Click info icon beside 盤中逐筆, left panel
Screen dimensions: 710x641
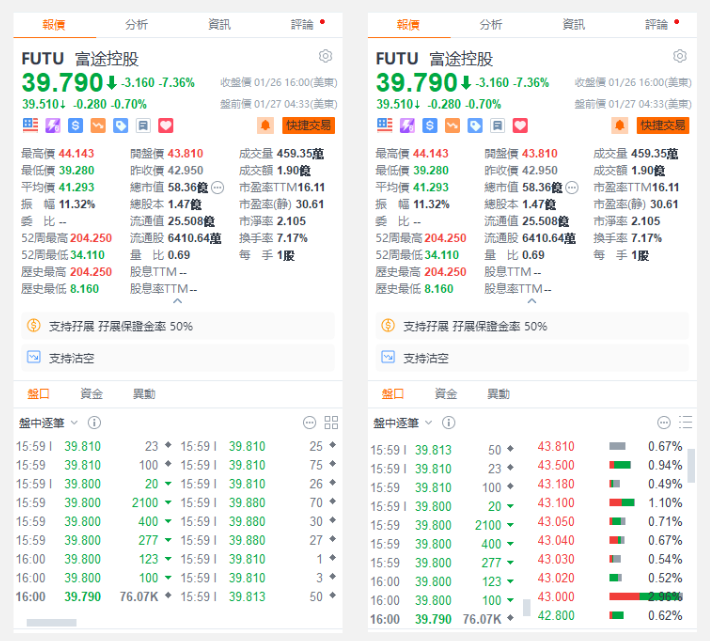pyautogui.click(x=94, y=423)
